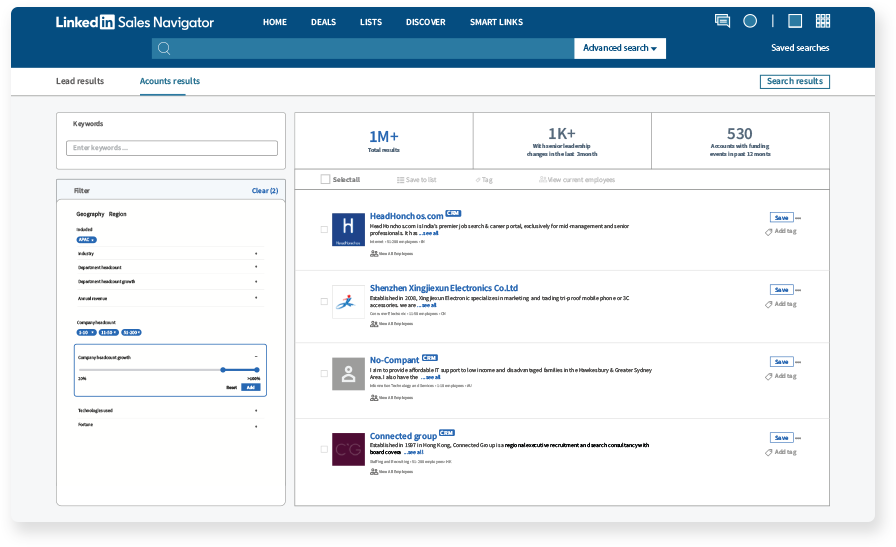Switch to Lead results tab
The width and height of the screenshot is (896, 547).
point(80,81)
